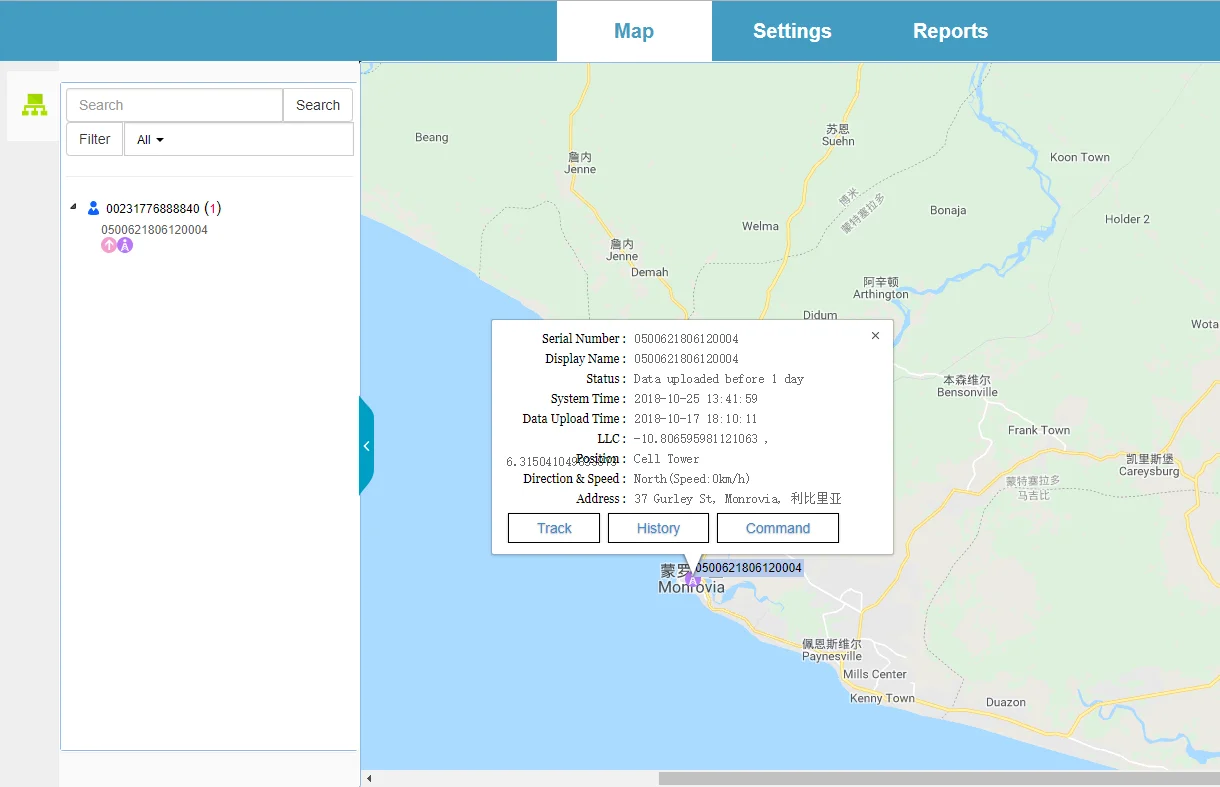The height and width of the screenshot is (787, 1220).
Task: Select account 00231776888840 in the tree
Action: 153,209
